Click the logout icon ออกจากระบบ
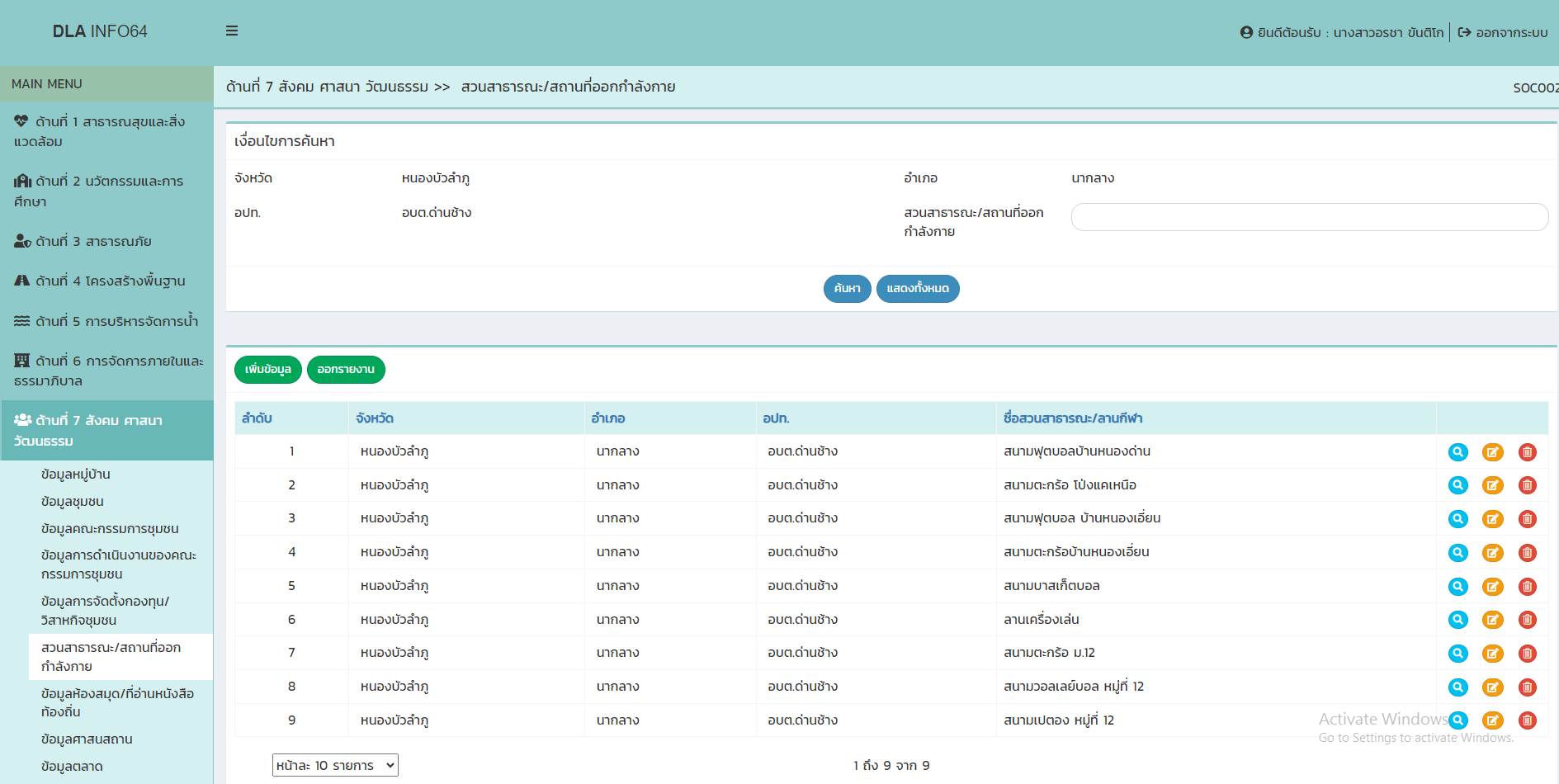This screenshot has height=784, width=1559. pos(1464,32)
